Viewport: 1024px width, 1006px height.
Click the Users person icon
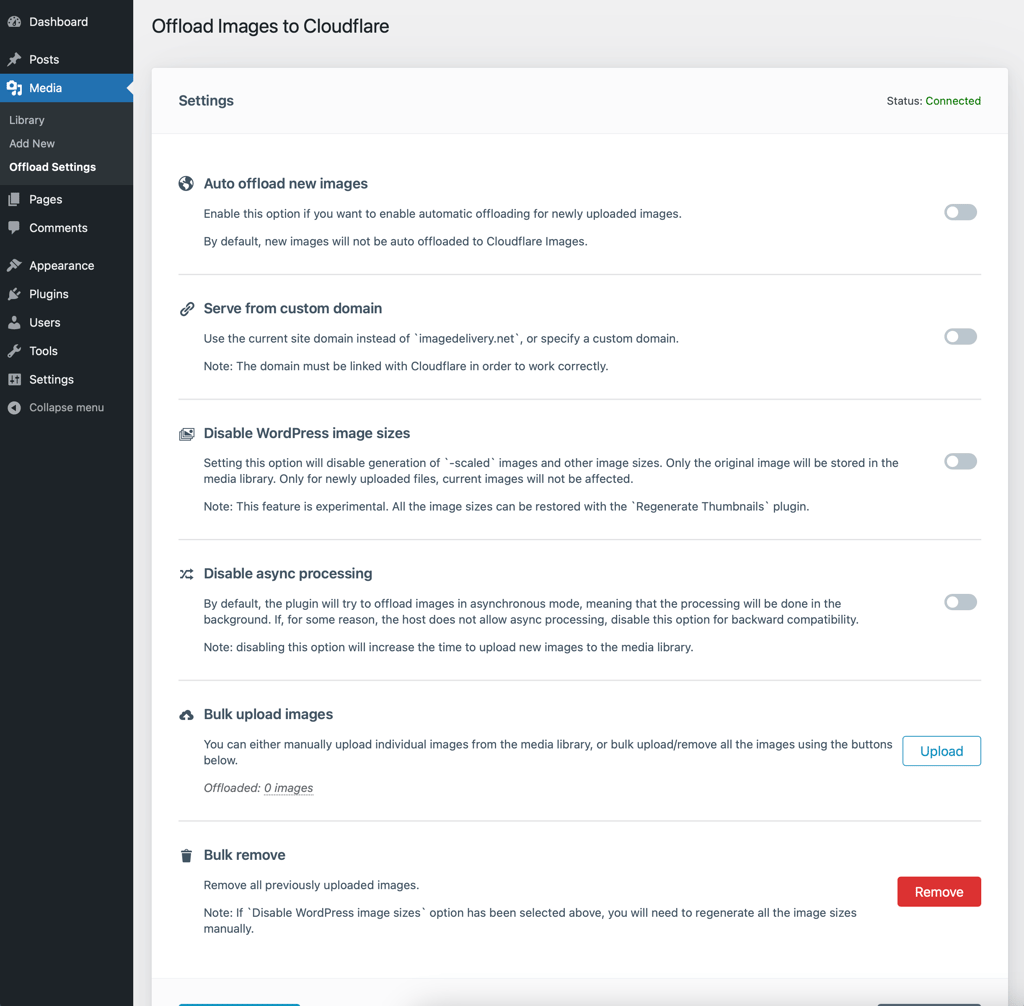pyautogui.click(x=14, y=323)
